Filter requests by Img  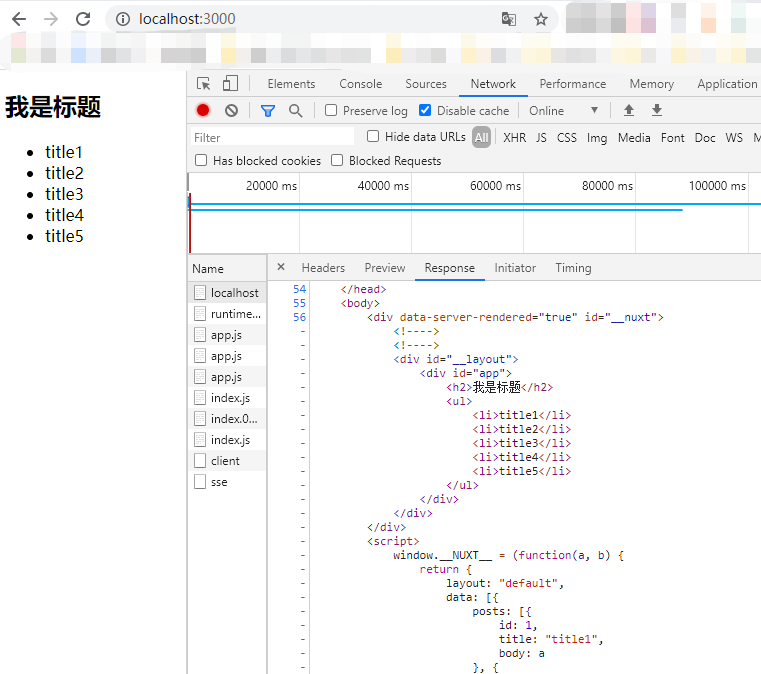tap(597, 138)
